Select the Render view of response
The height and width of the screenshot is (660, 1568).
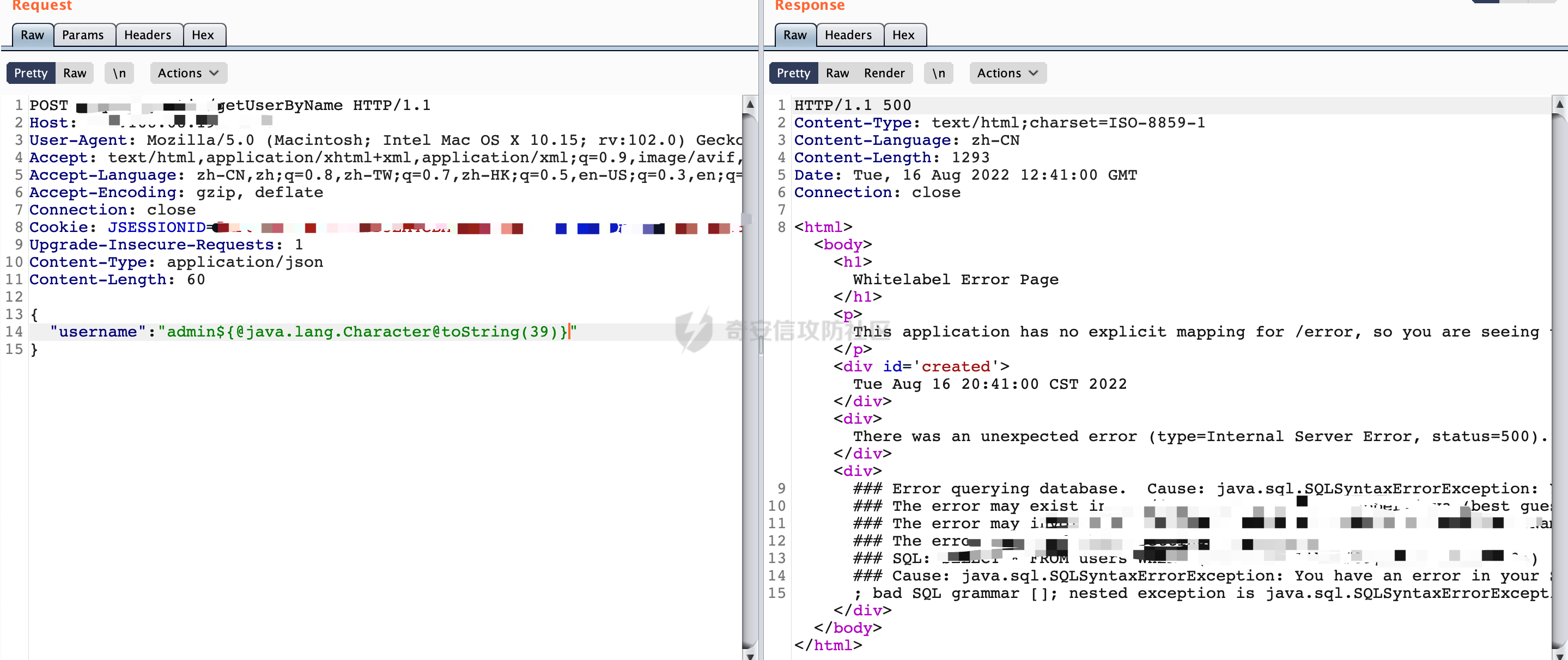884,73
